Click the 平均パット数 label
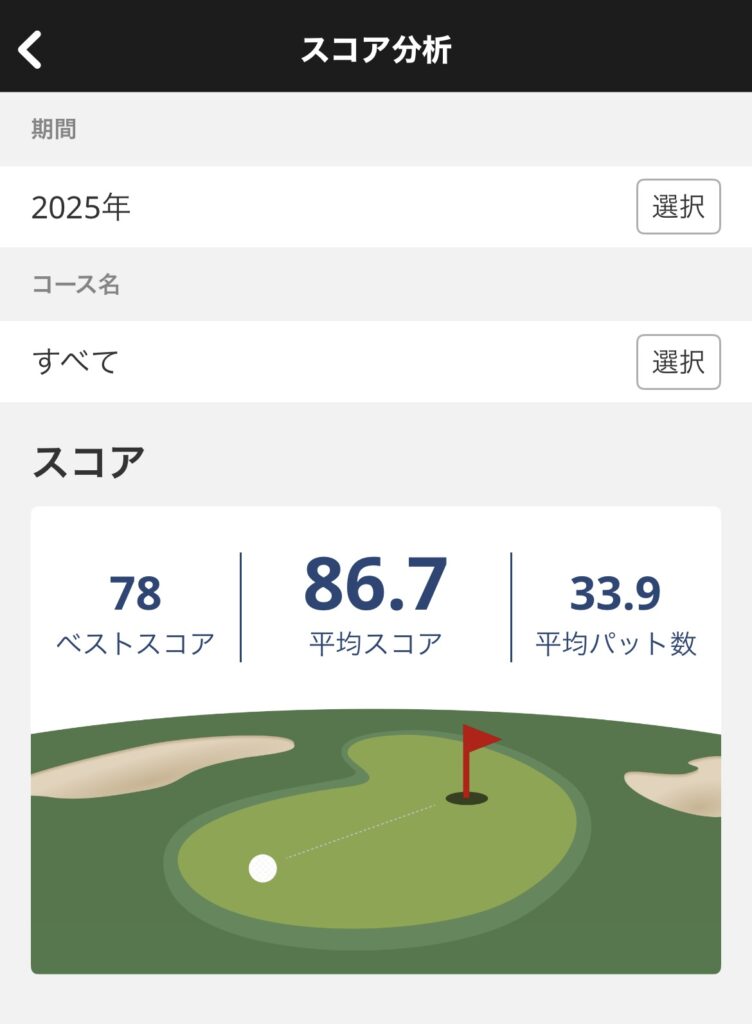This screenshot has height=1024, width=752. pyautogui.click(x=615, y=643)
